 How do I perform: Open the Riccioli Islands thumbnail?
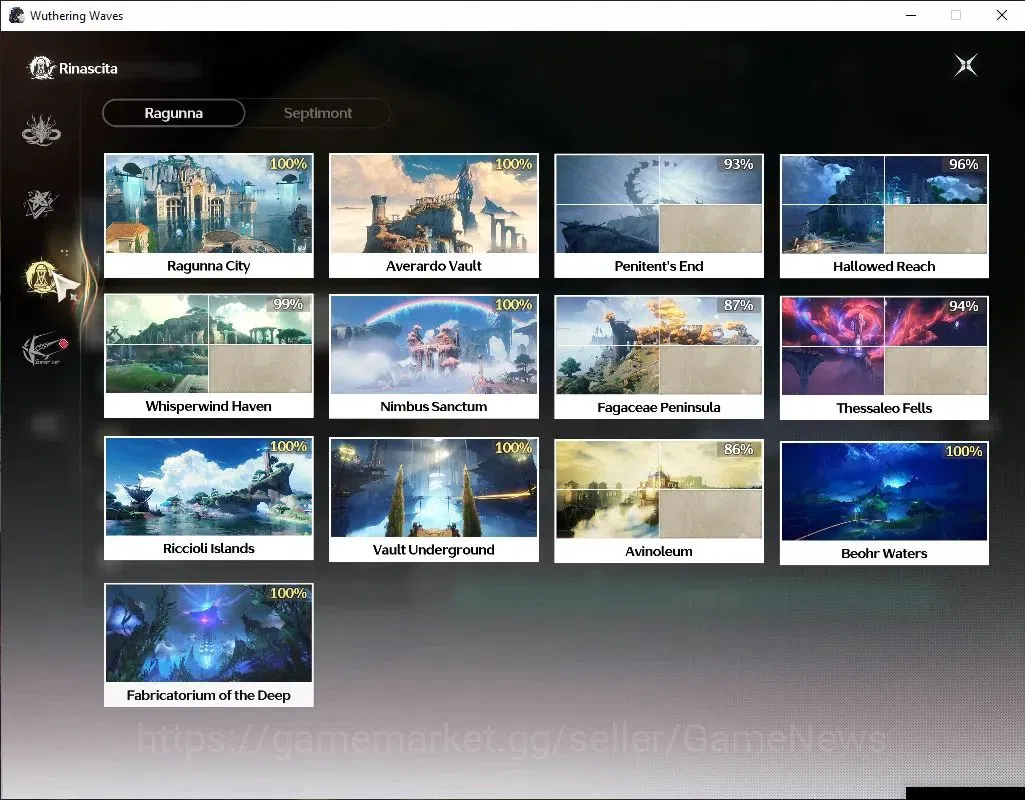[209, 498]
